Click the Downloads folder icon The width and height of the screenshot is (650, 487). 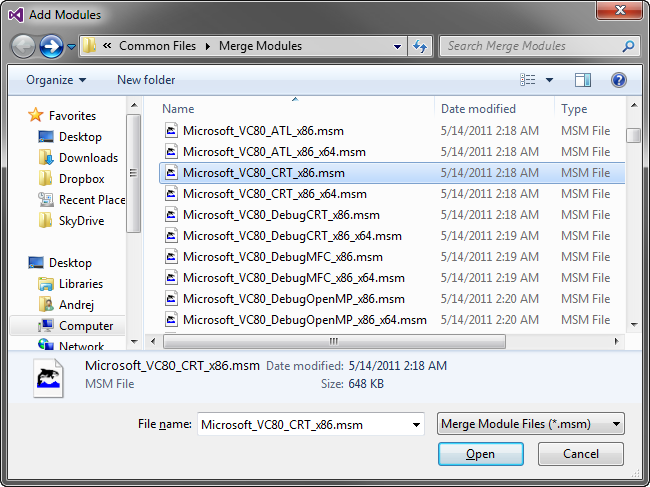coord(46,158)
